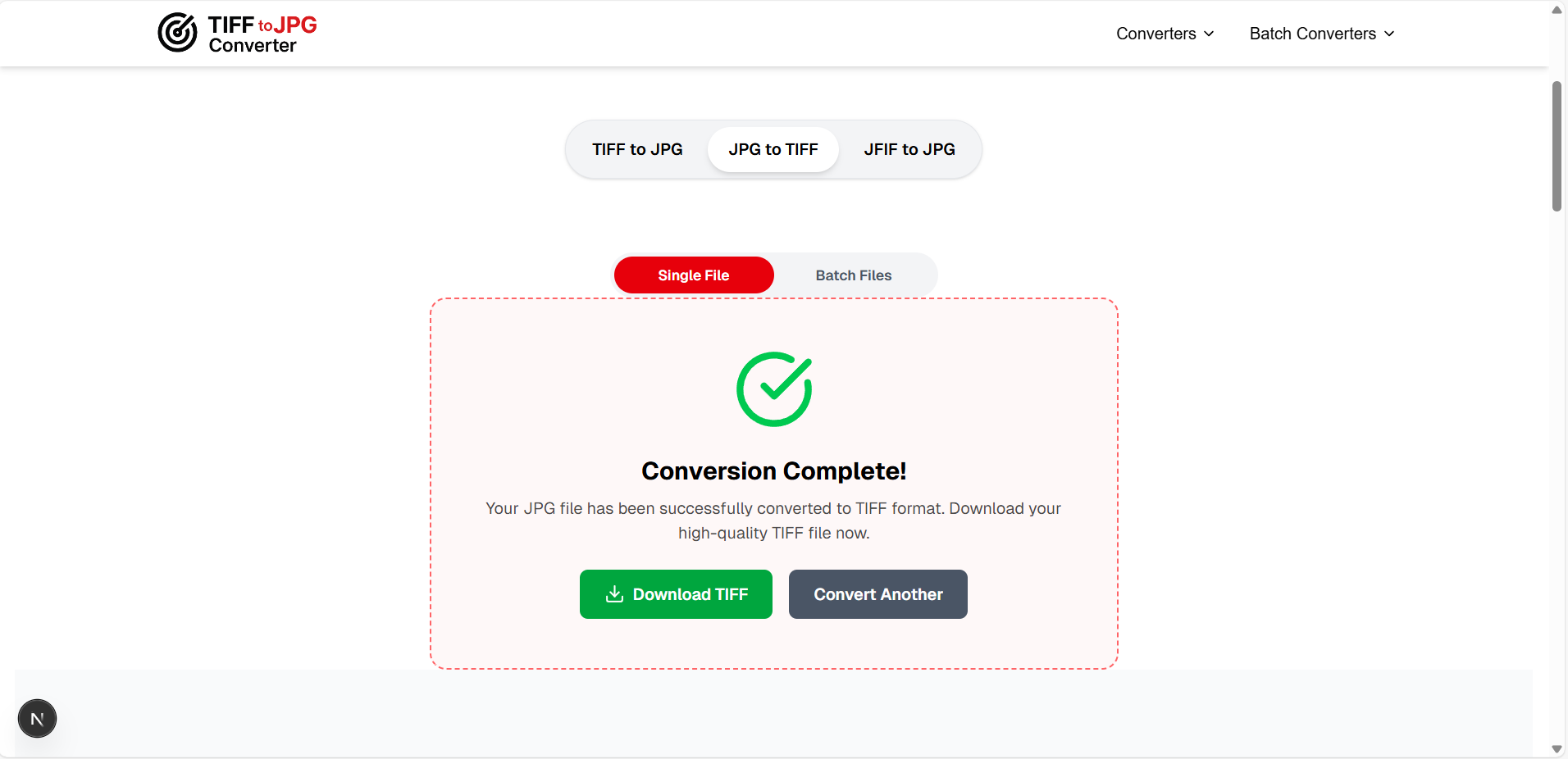
Task: Click the green checkmark success icon
Action: 773,389
